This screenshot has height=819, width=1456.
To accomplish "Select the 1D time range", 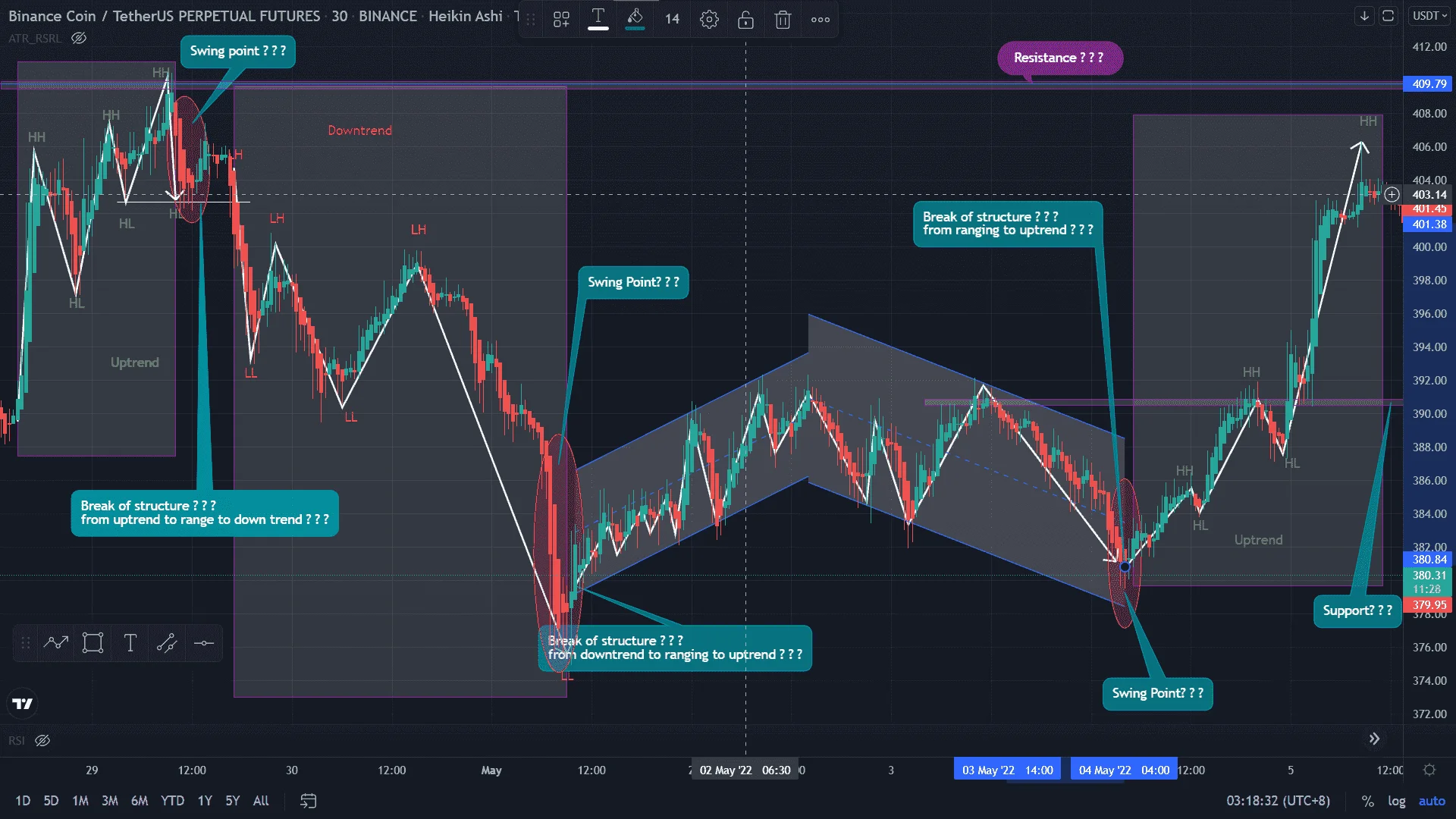I will tap(23, 801).
